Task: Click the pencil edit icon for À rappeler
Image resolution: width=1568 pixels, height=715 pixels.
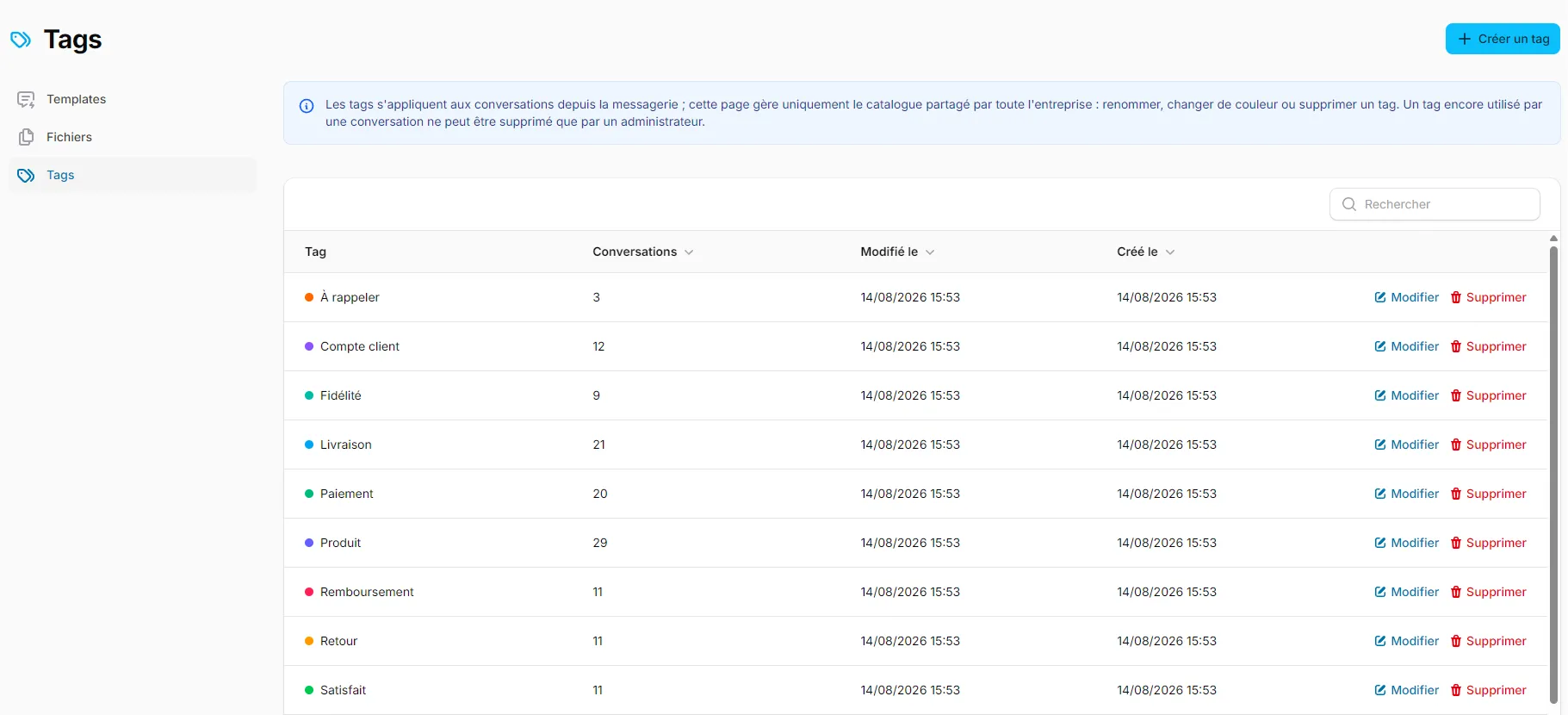Action: [x=1380, y=297]
